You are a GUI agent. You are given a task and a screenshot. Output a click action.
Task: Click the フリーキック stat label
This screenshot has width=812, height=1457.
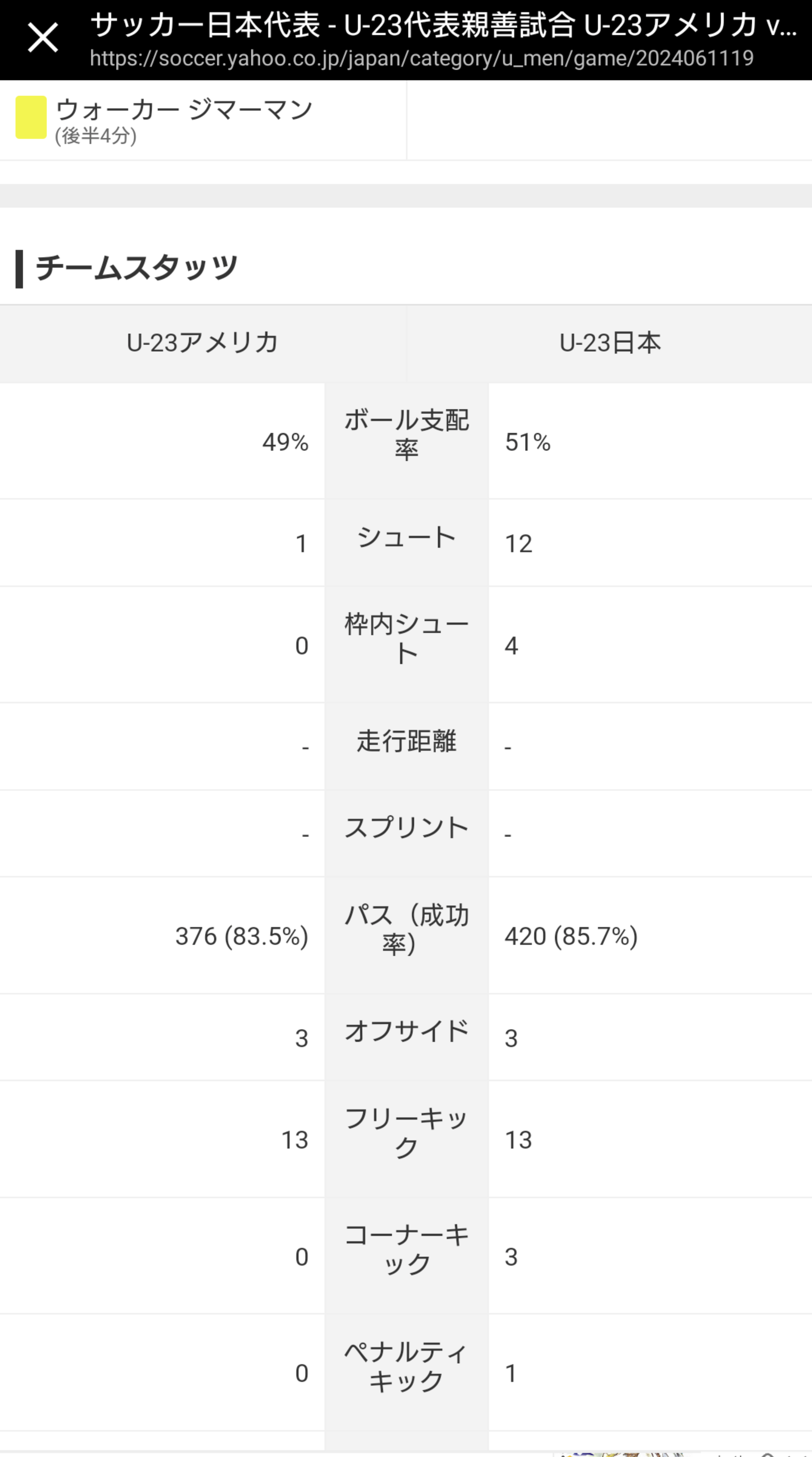click(x=406, y=1133)
